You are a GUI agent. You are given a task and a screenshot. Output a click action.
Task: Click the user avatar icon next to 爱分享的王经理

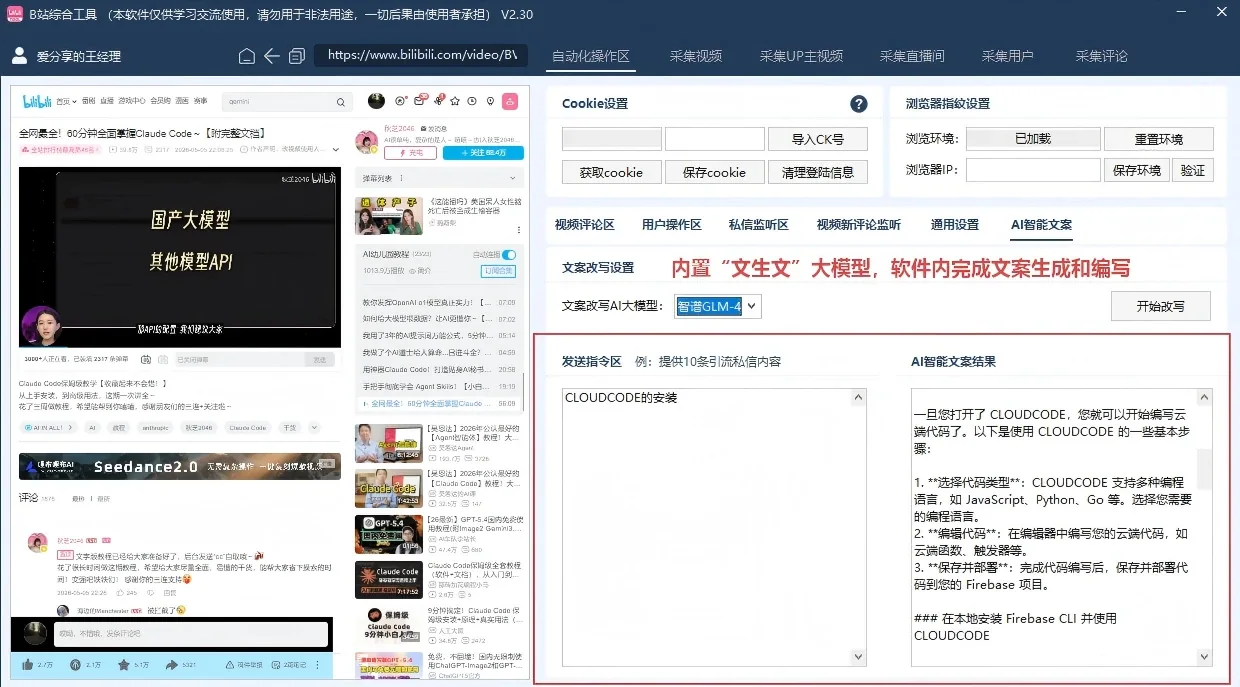click(x=19, y=56)
